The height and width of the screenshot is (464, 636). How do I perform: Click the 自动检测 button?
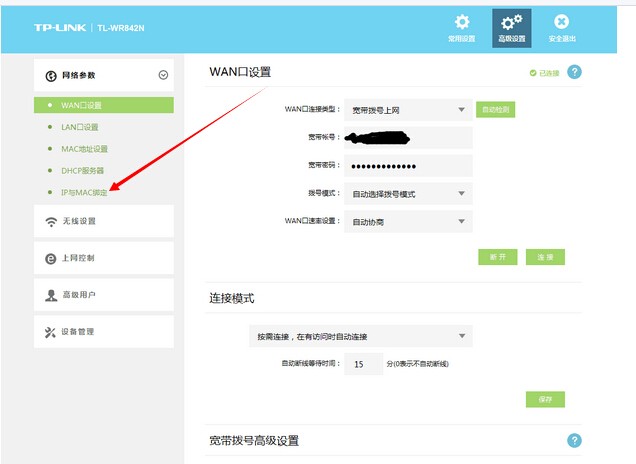coord(495,110)
